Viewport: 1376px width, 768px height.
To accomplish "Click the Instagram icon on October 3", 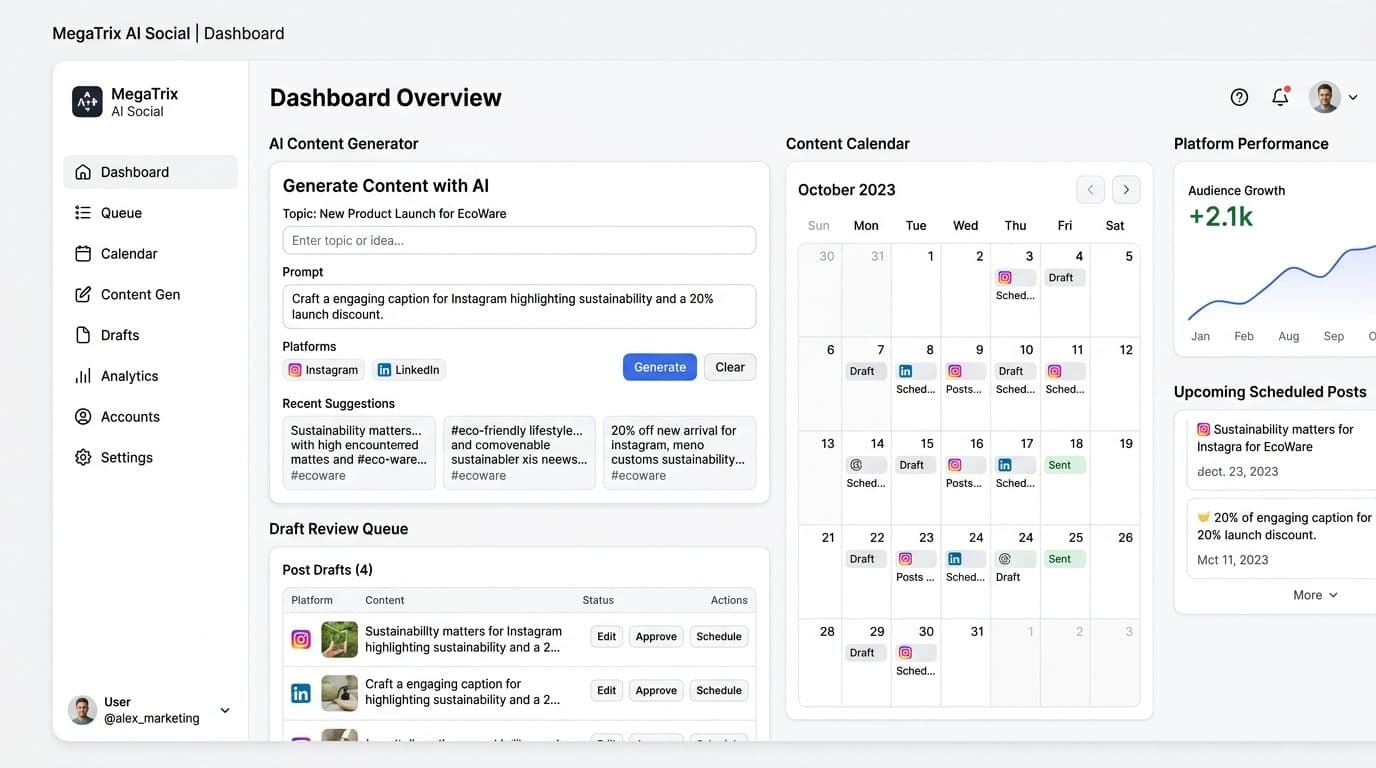I will (1005, 278).
